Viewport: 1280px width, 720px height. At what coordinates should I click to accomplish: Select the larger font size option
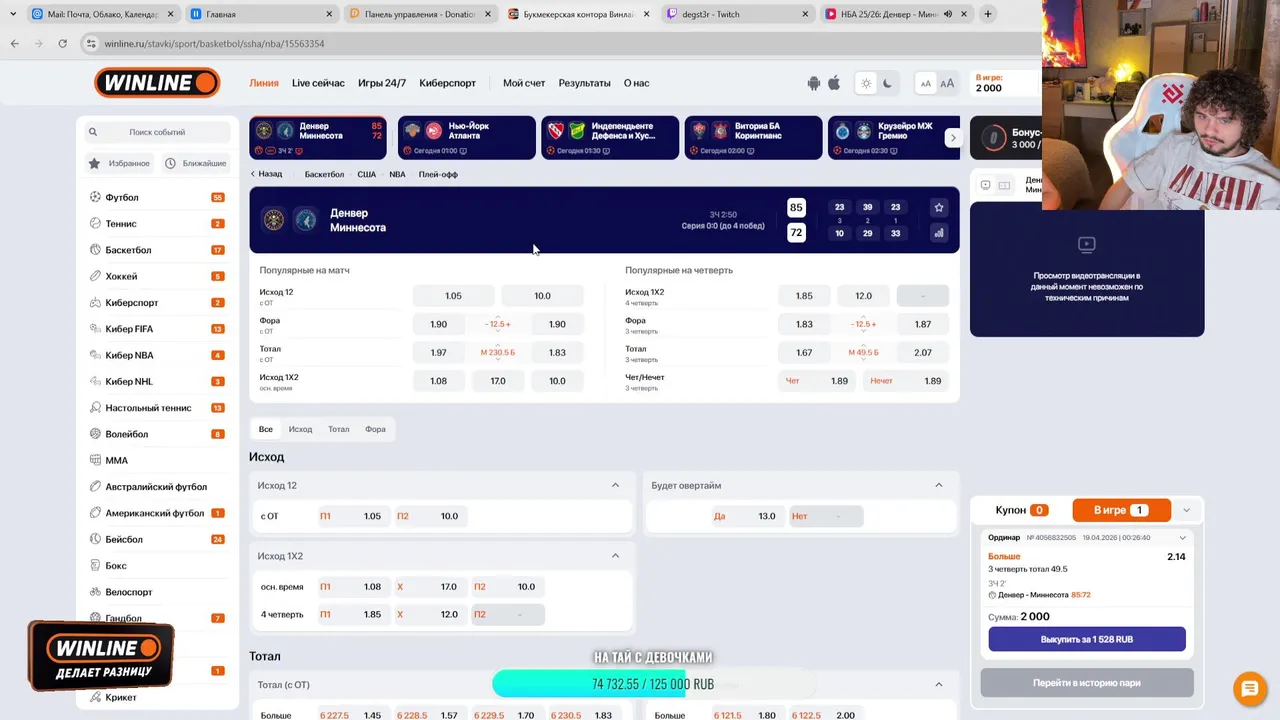(947, 84)
